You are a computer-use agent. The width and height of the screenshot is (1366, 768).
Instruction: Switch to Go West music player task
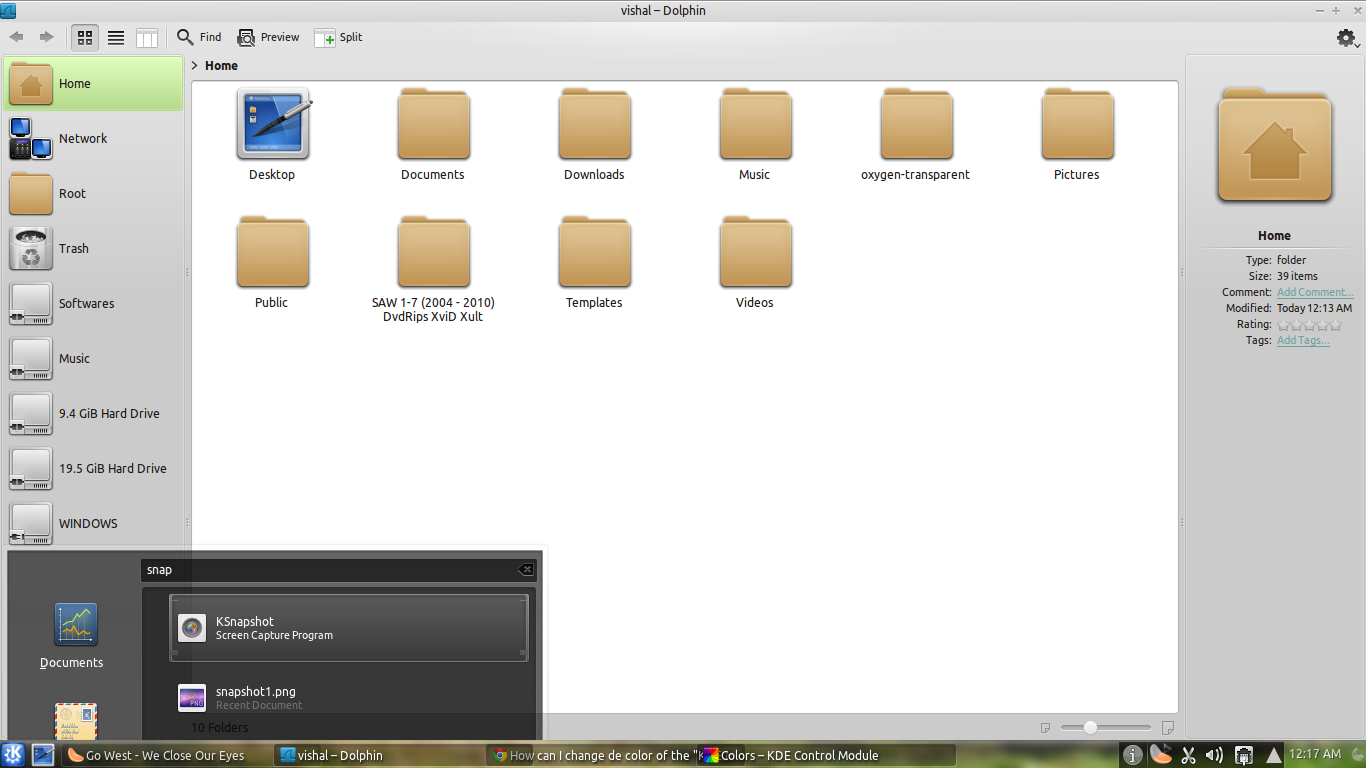tap(166, 755)
